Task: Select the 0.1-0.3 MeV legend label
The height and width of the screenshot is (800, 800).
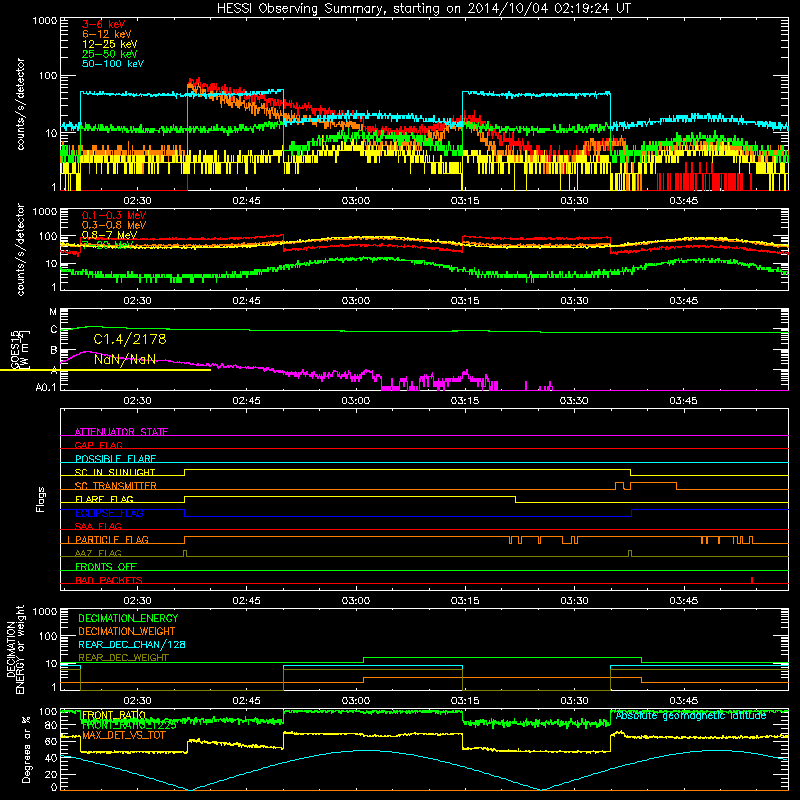Action: (114, 215)
